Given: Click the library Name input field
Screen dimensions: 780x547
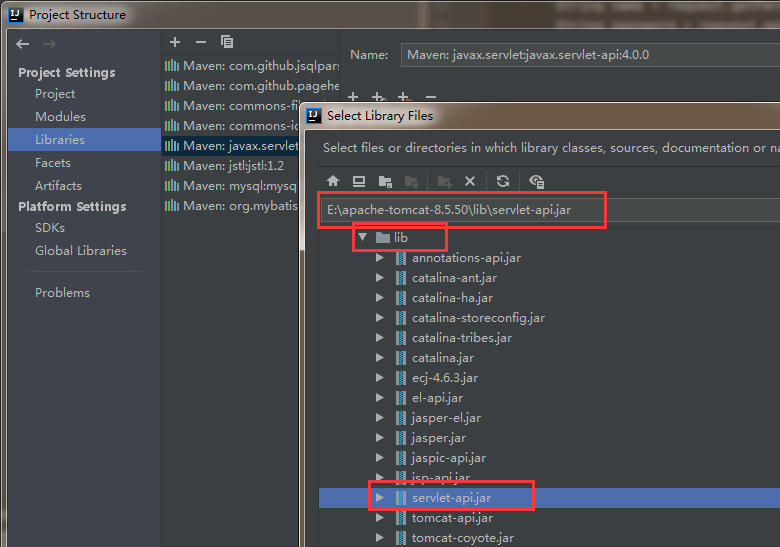Looking at the screenshot, I should (x=590, y=55).
